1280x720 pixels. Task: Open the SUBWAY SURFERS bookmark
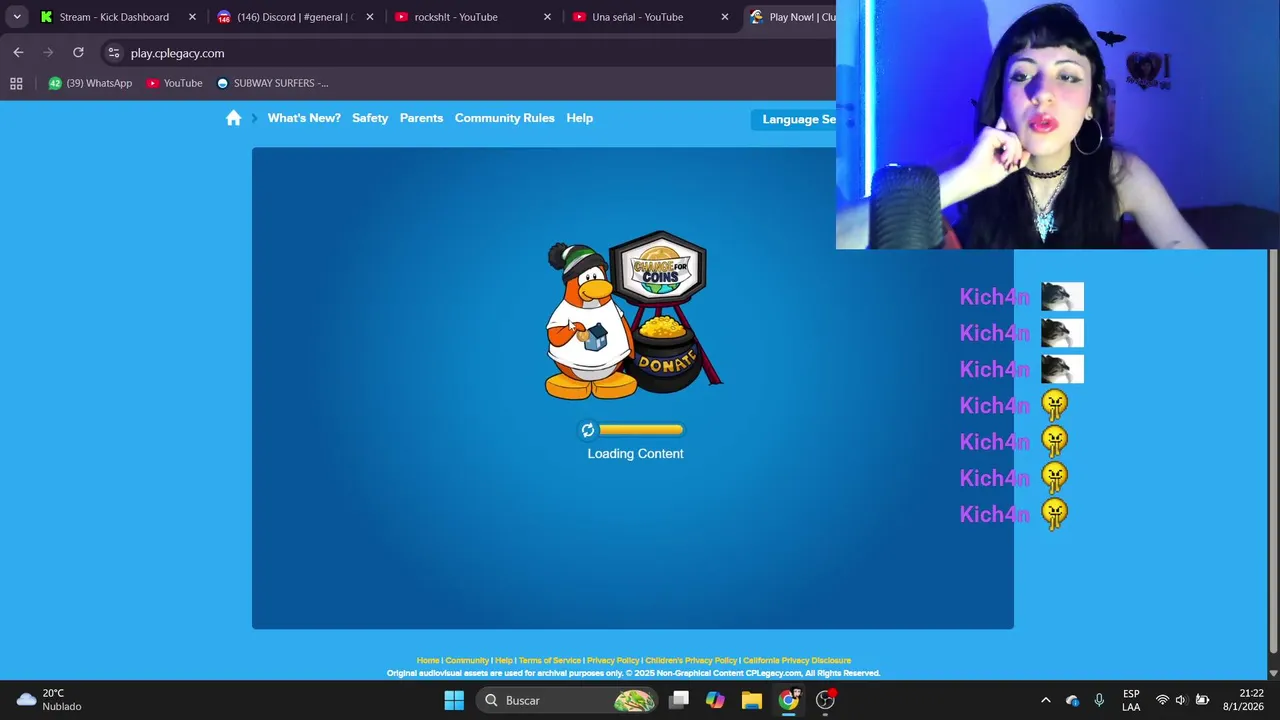point(273,83)
